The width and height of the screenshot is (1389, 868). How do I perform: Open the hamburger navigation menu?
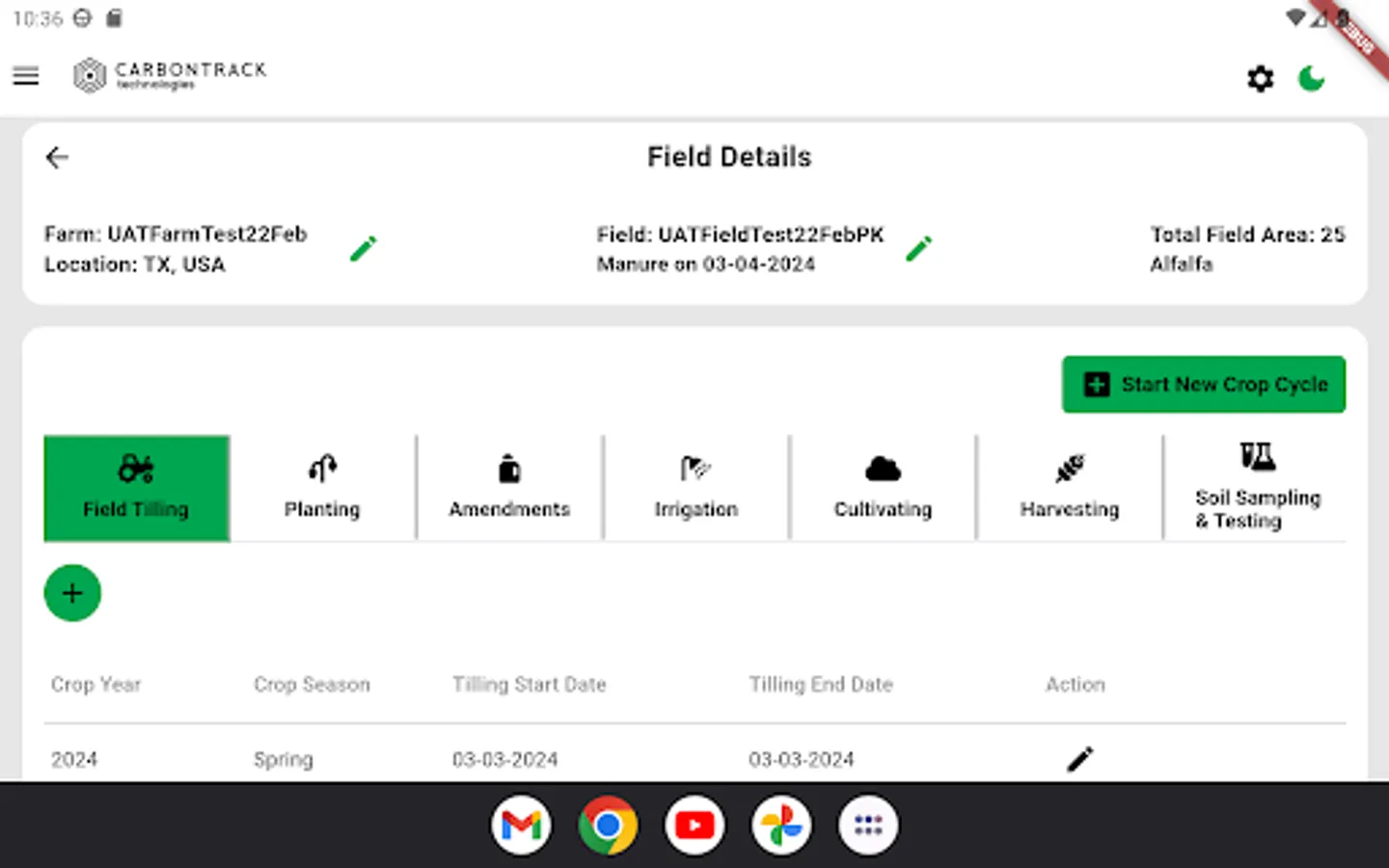26,76
